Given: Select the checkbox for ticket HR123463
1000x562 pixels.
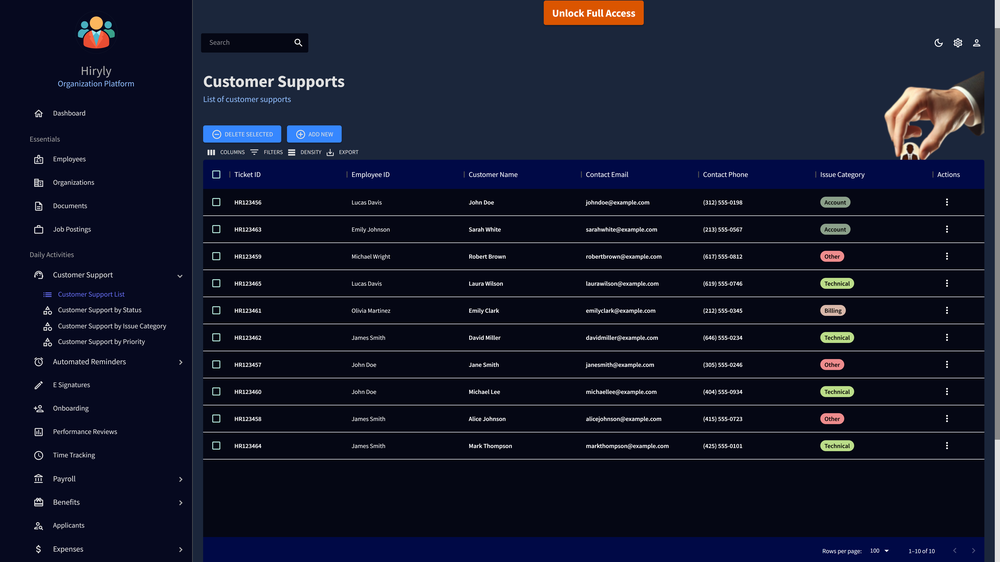Looking at the screenshot, I should coord(216,229).
